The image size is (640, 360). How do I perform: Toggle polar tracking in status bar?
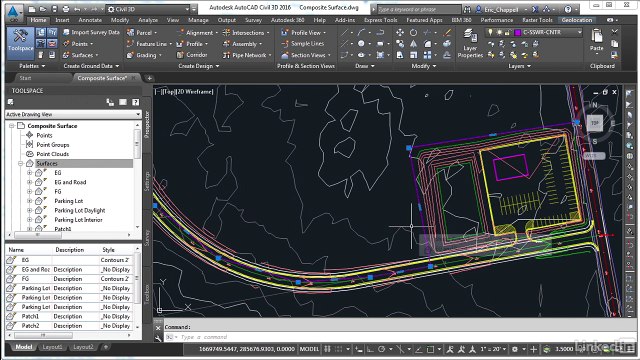click(382, 349)
